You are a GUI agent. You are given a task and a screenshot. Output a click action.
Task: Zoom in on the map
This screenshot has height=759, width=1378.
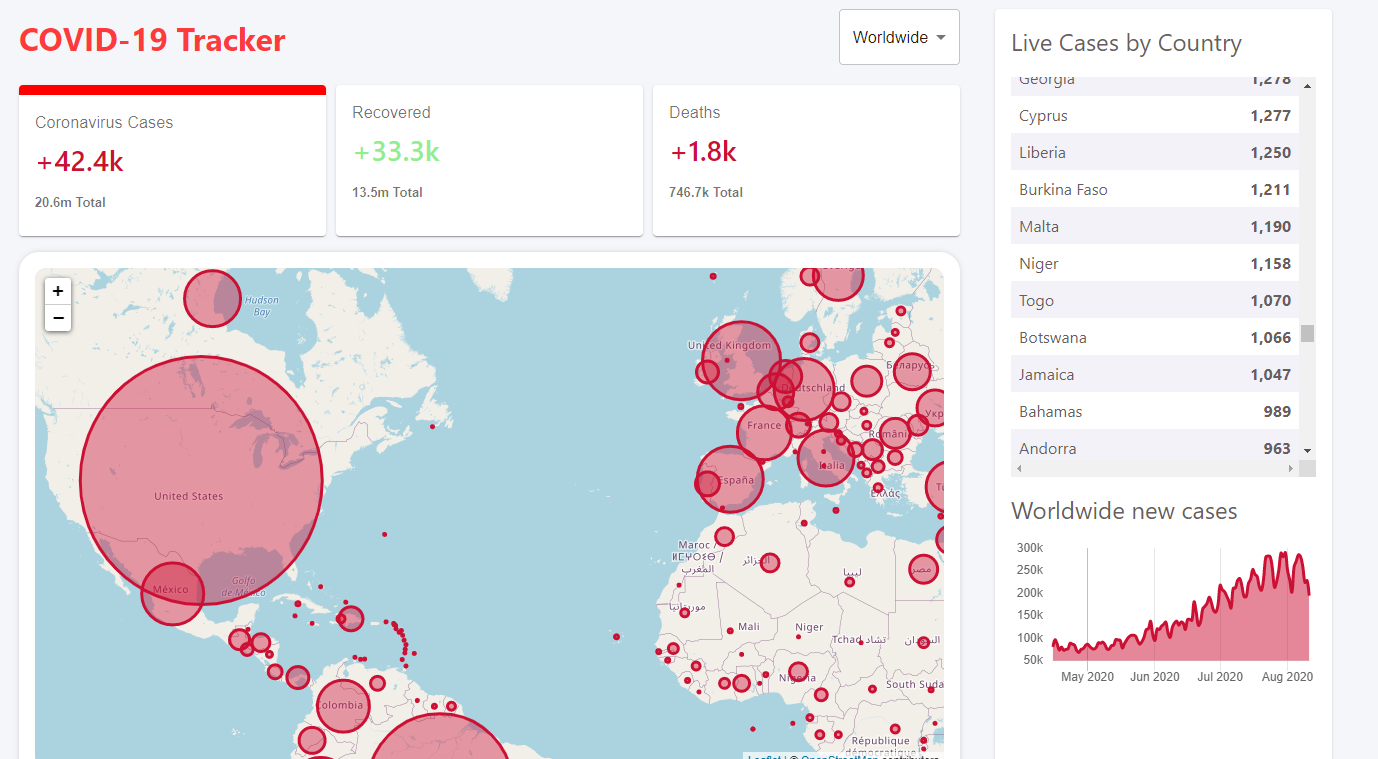58,291
